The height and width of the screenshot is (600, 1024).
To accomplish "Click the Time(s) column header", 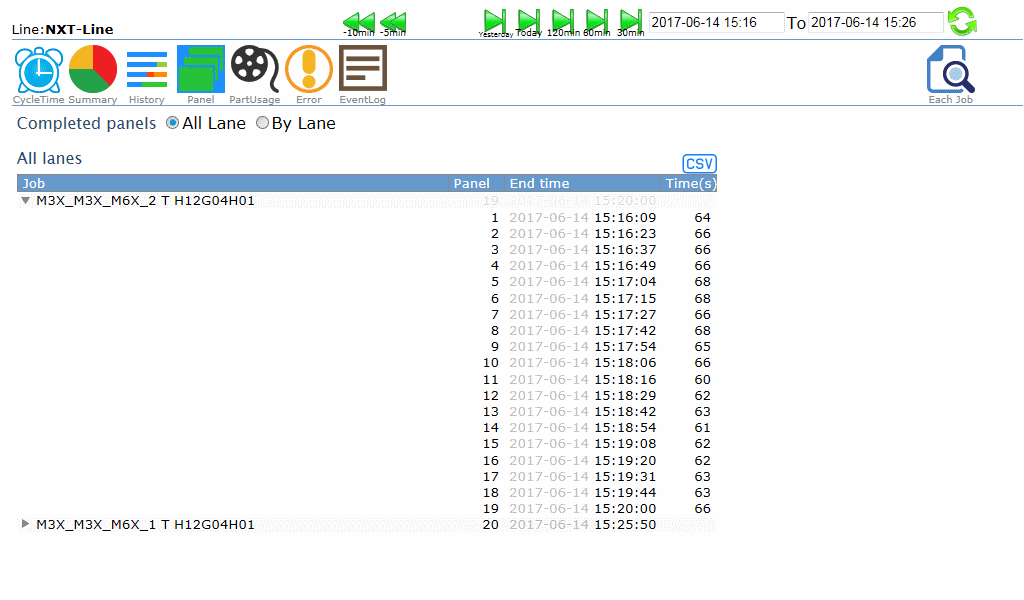I will pyautogui.click(x=690, y=183).
